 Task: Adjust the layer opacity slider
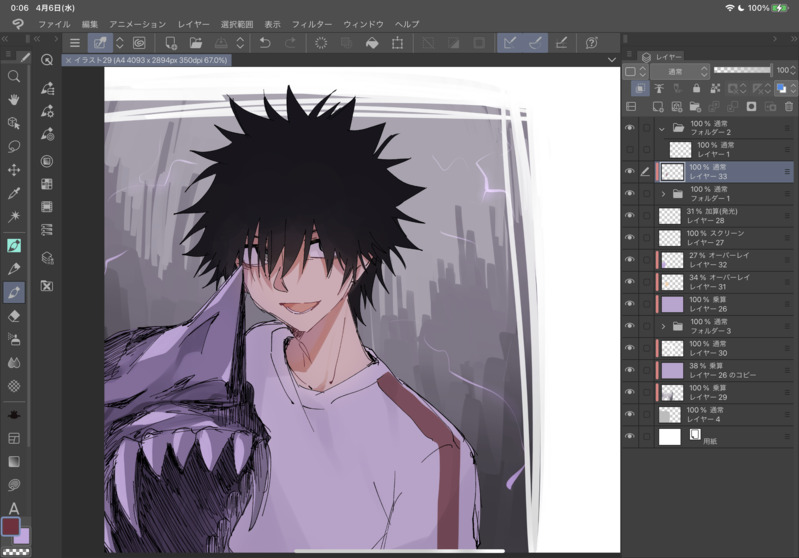point(742,70)
